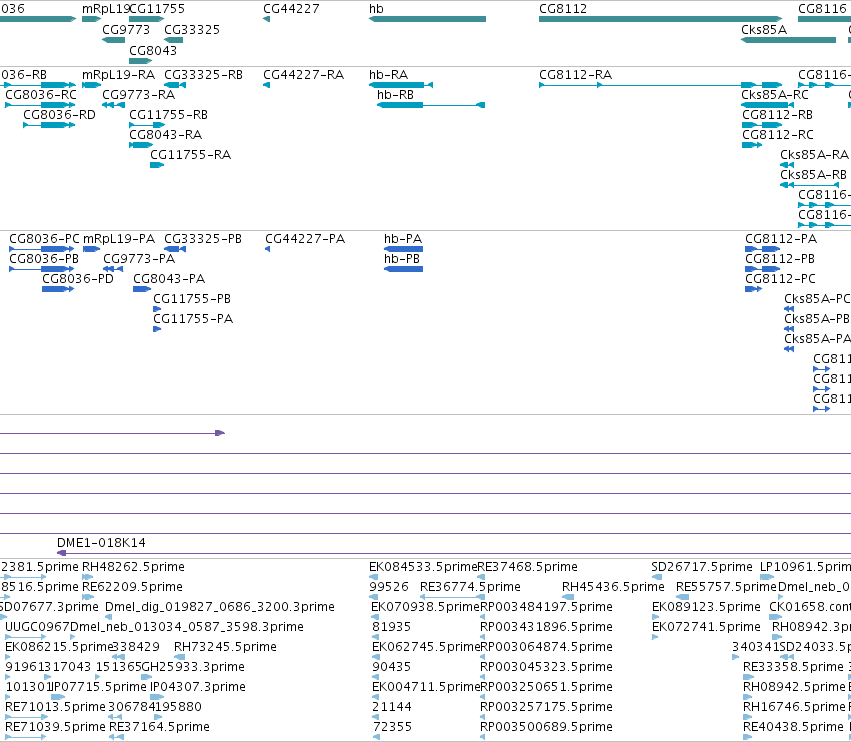Click the SD26717.5prime EST label
851x742 pixels.
pos(702,567)
